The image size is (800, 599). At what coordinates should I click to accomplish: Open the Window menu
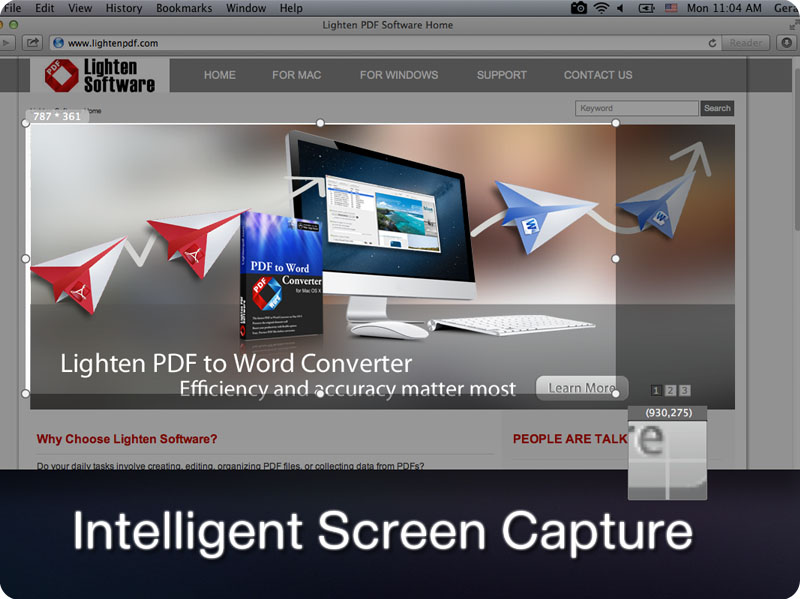point(246,8)
